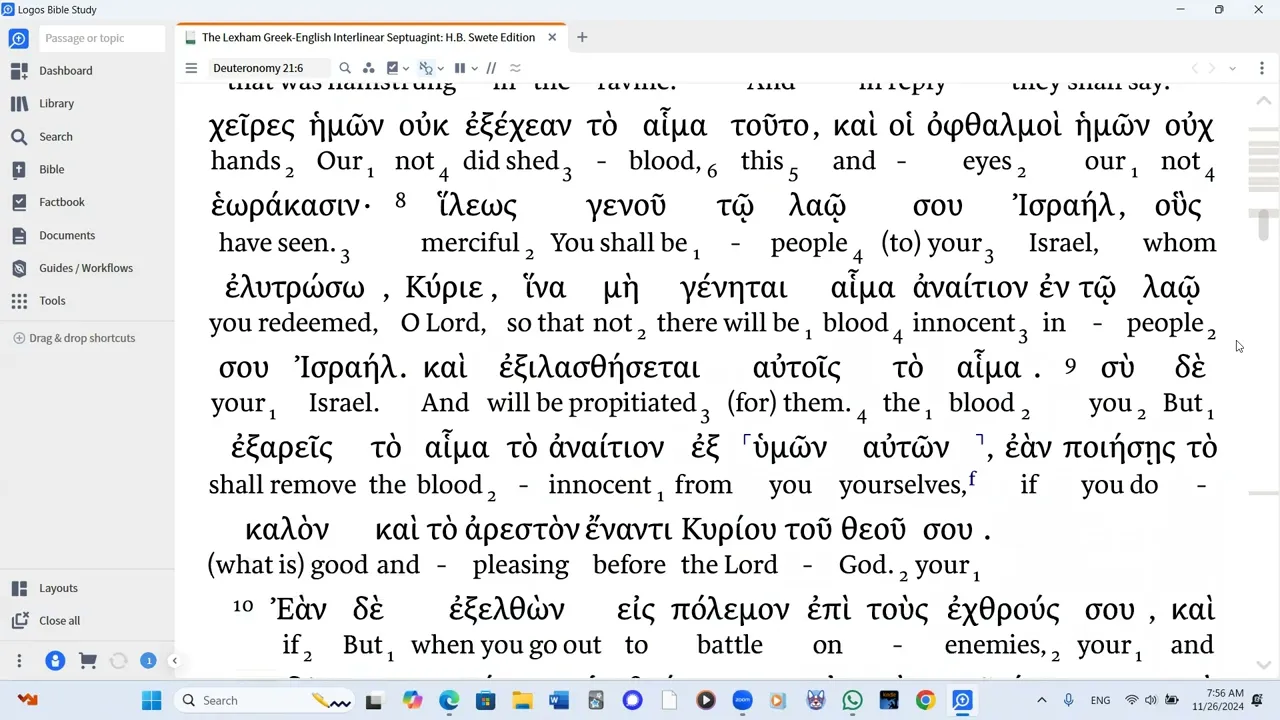The width and height of the screenshot is (1280, 720).
Task: Open WhatsApp from the taskbar
Action: (852, 700)
